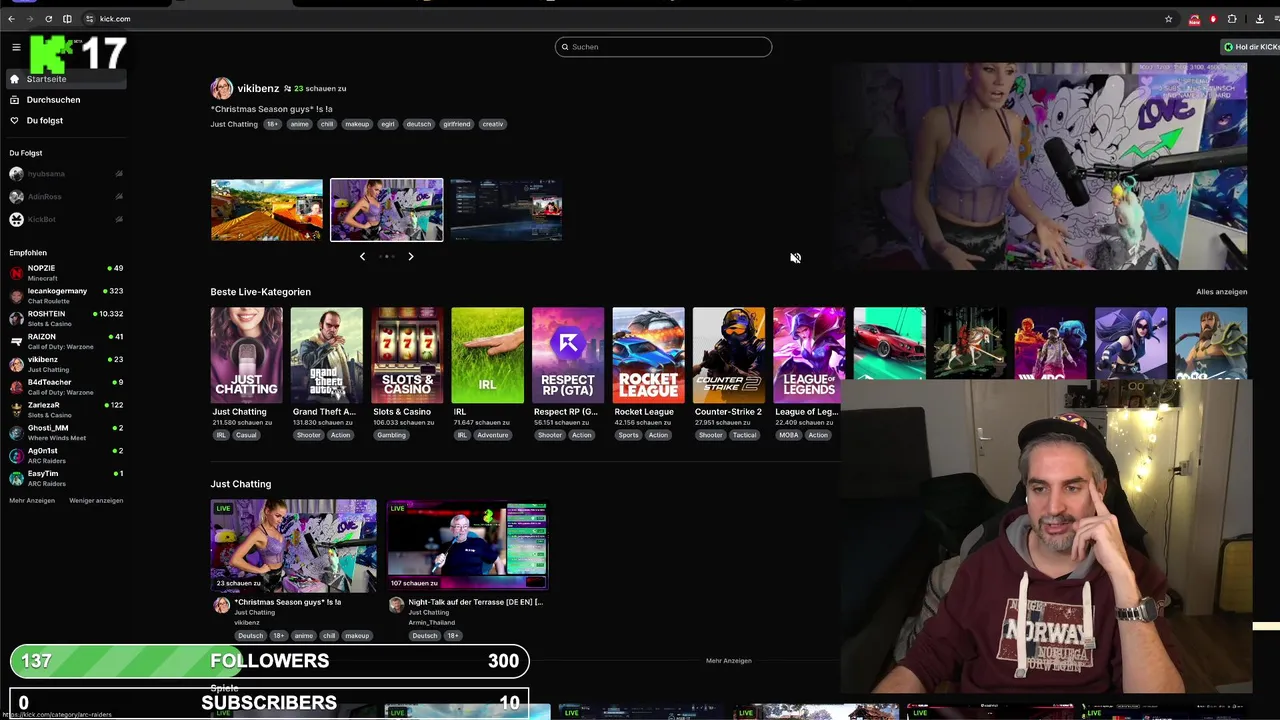Click the offline icon beside hyubsama

(119, 174)
